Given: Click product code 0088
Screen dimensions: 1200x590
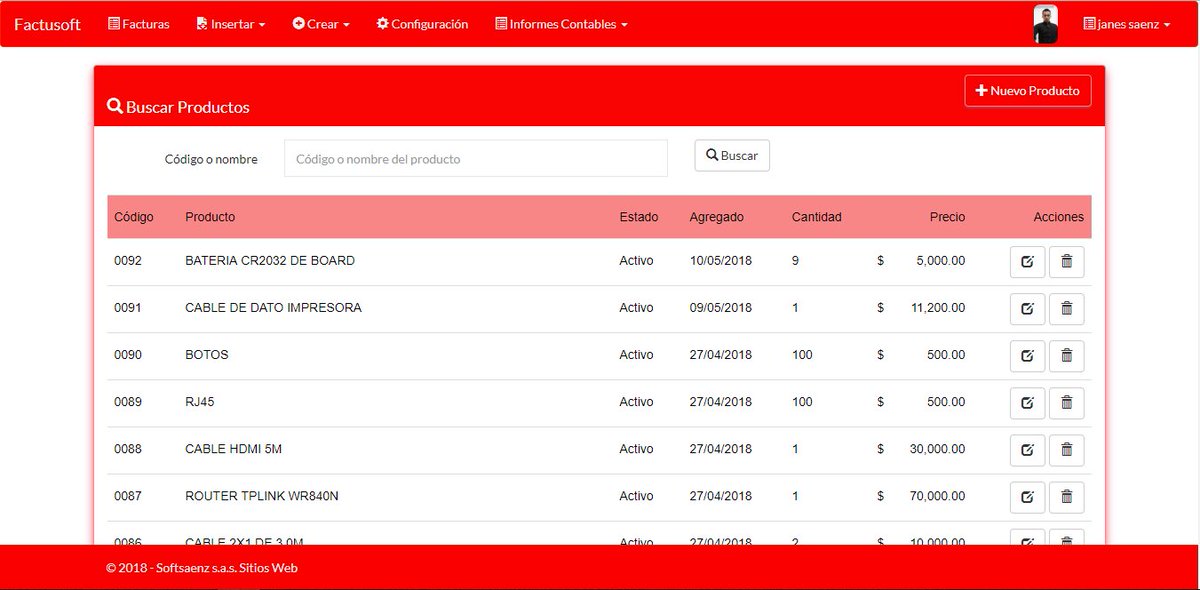Looking at the screenshot, I should coord(128,449).
